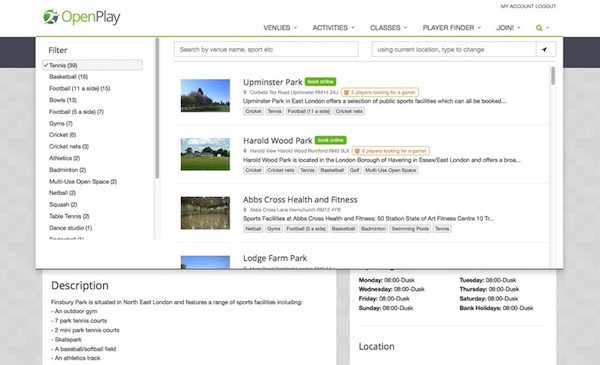The width and height of the screenshot is (600, 365).
Task: Click the Netball tag on Abbs Cross
Action: (253, 229)
